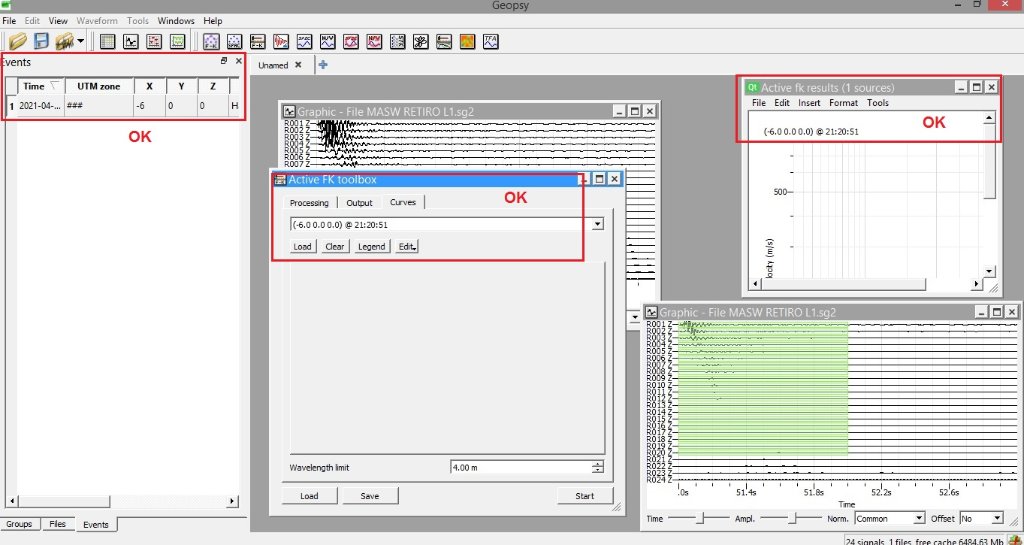
Task: Open the Offset dropdown set to No
Action: [996, 518]
